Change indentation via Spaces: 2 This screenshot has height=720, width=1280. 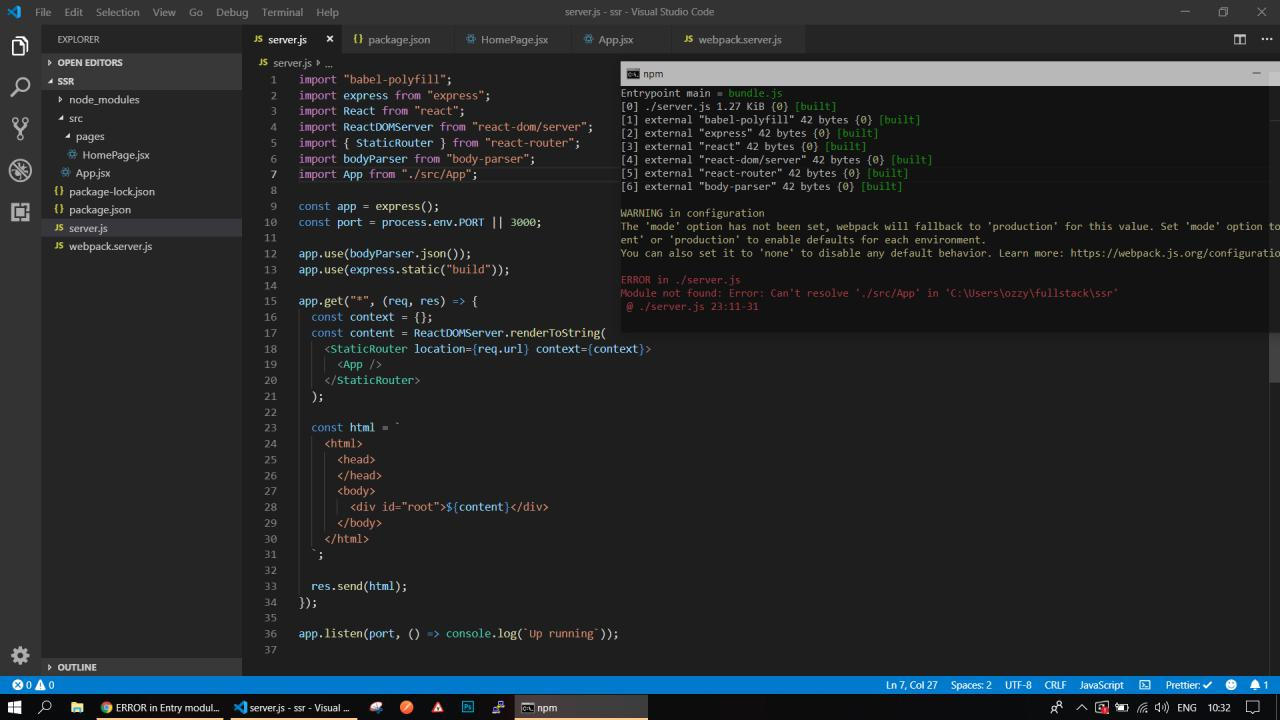pos(971,685)
